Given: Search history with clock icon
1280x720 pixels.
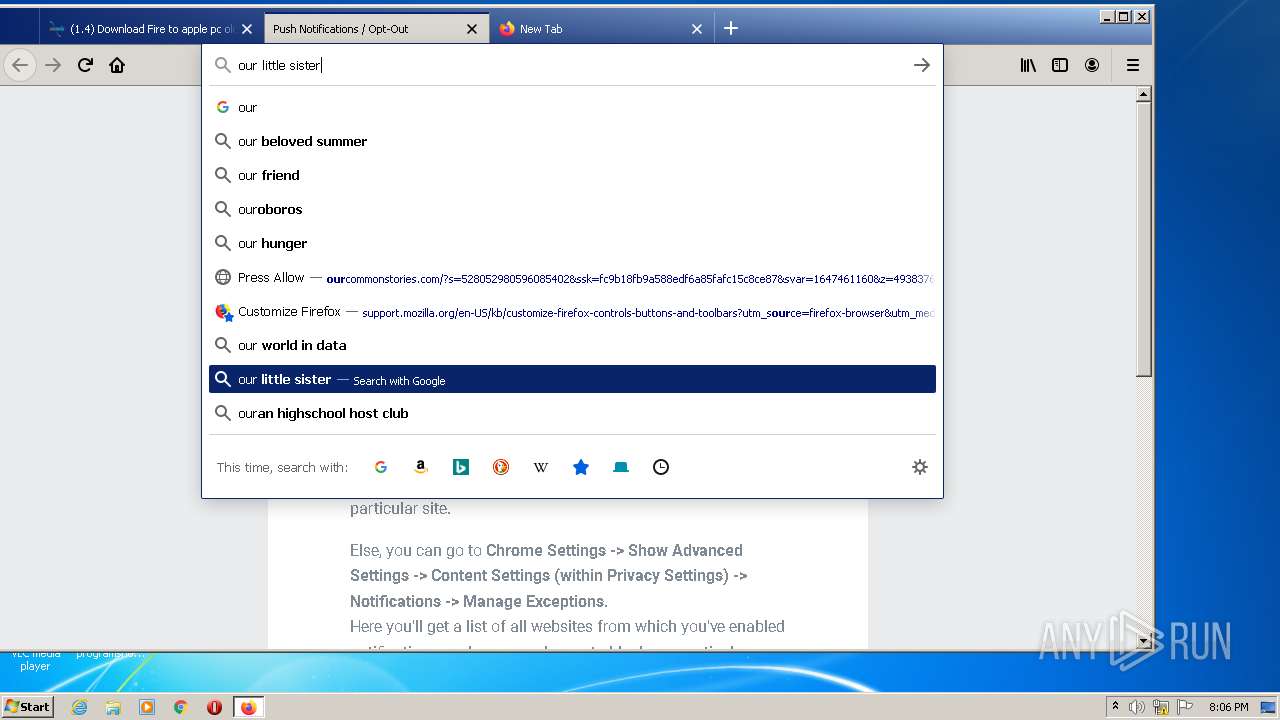Looking at the screenshot, I should (661, 467).
